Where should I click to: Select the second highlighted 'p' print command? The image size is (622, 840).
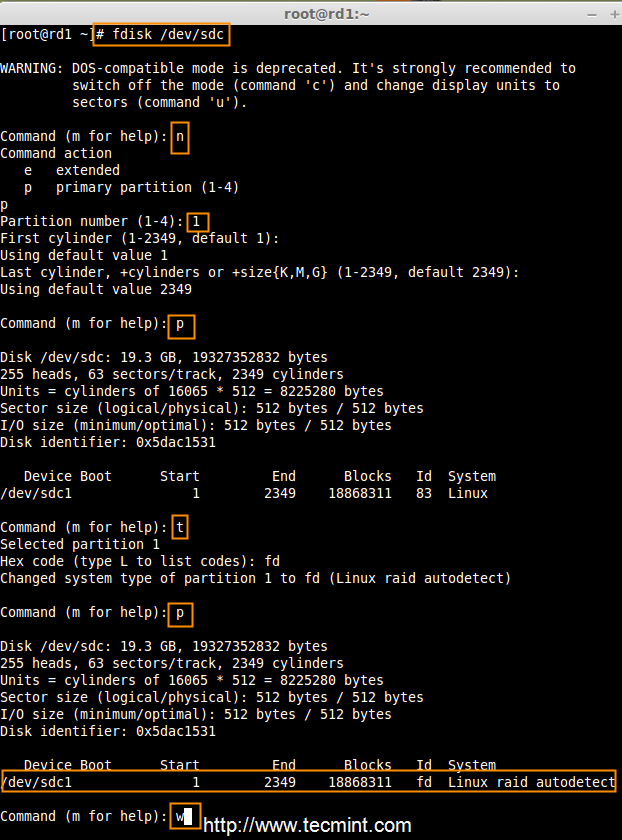coord(180,613)
